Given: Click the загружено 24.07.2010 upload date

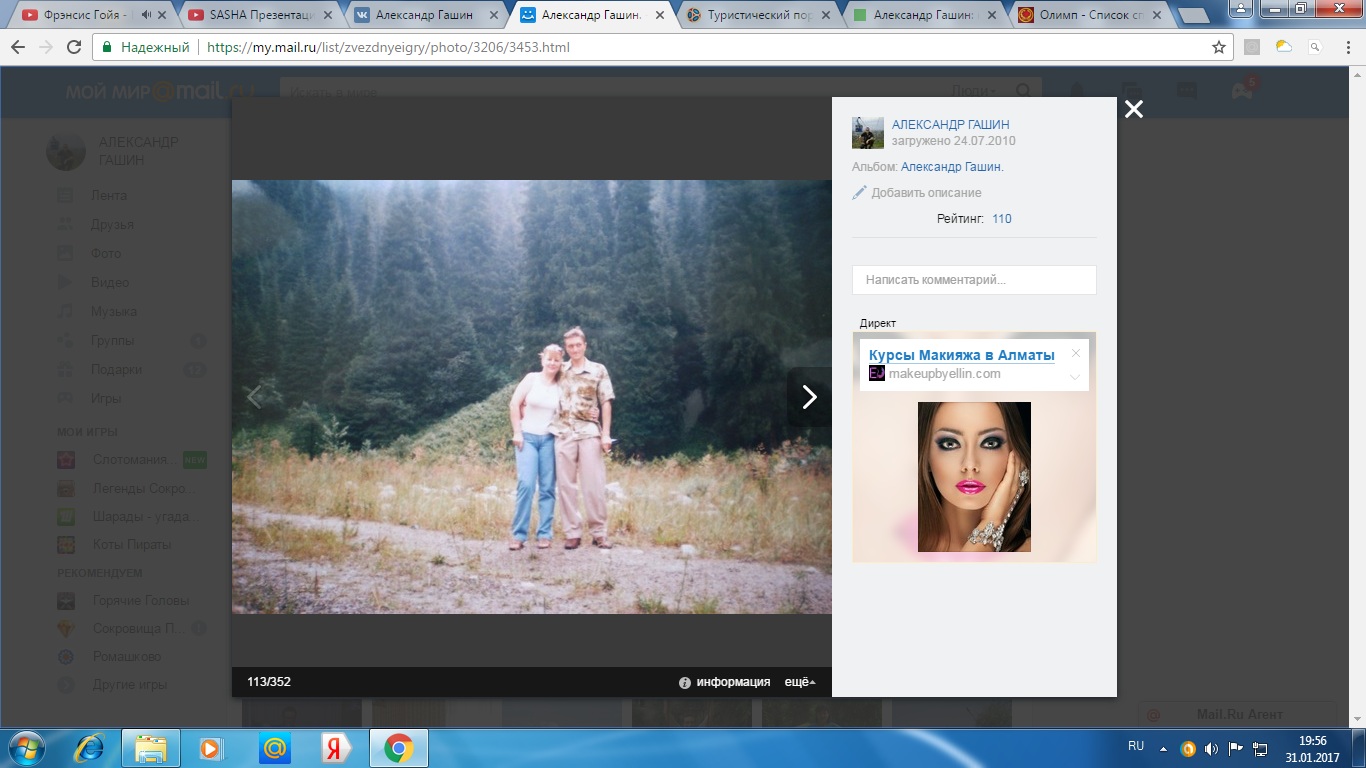Looking at the screenshot, I should click(953, 141).
